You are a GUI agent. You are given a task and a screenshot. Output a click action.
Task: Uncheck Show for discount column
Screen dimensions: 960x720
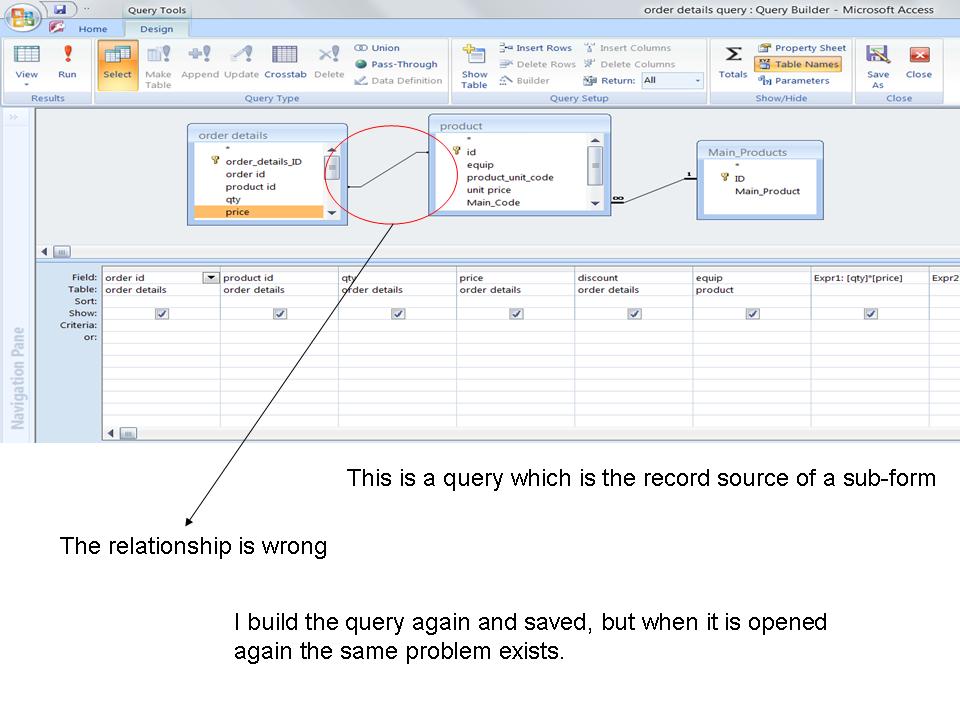(x=634, y=313)
